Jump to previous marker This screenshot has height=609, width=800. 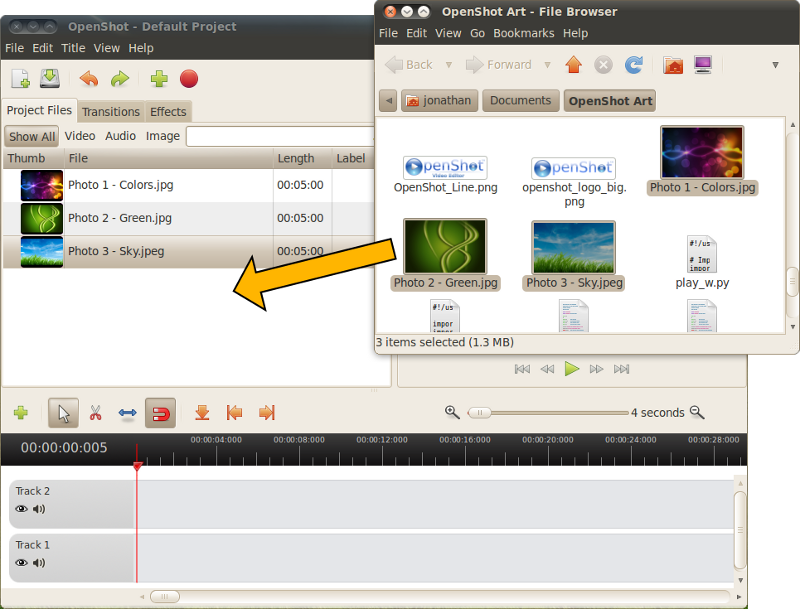[x=234, y=412]
